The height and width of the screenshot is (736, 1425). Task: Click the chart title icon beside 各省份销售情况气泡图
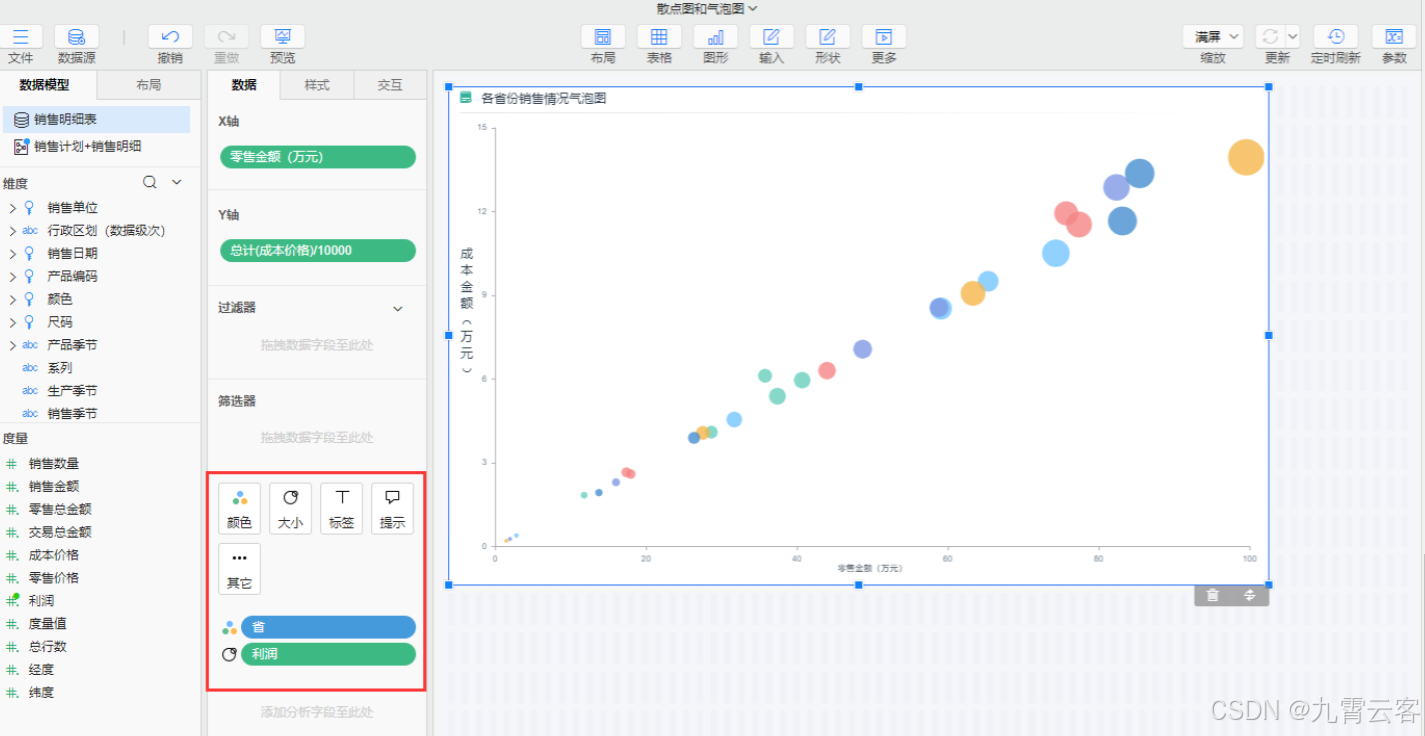[x=466, y=98]
